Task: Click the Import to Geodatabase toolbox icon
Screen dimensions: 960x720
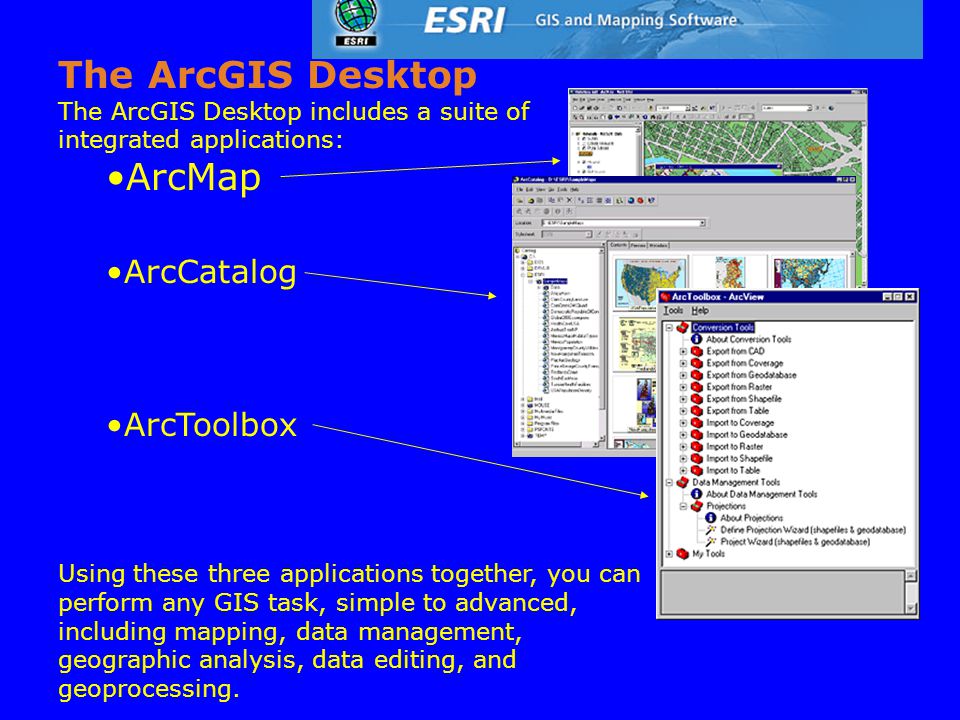Action: 697,435
